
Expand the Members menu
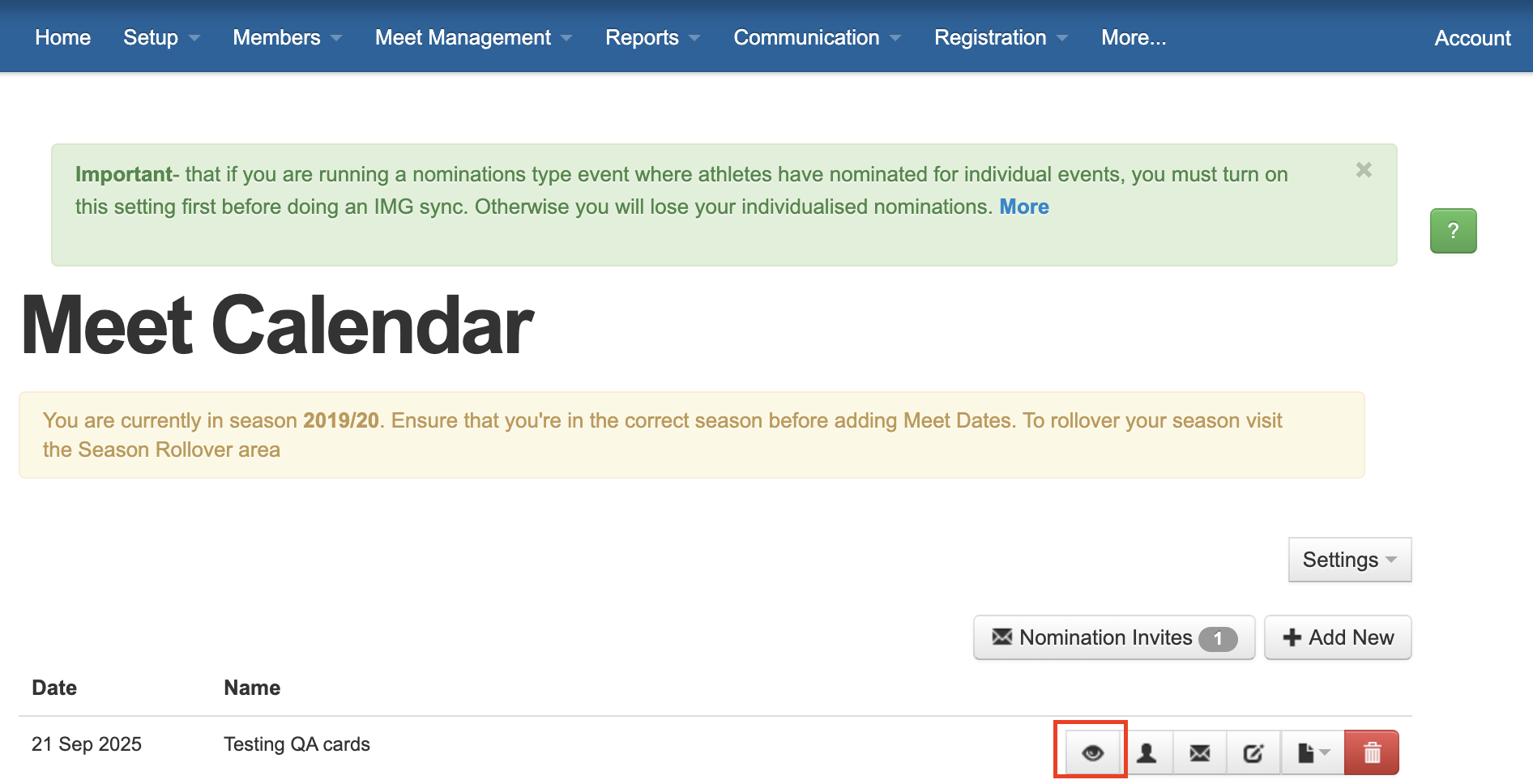click(288, 37)
